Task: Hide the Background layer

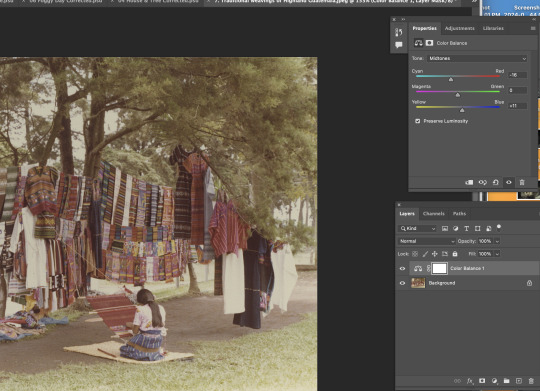Action: coord(402,283)
